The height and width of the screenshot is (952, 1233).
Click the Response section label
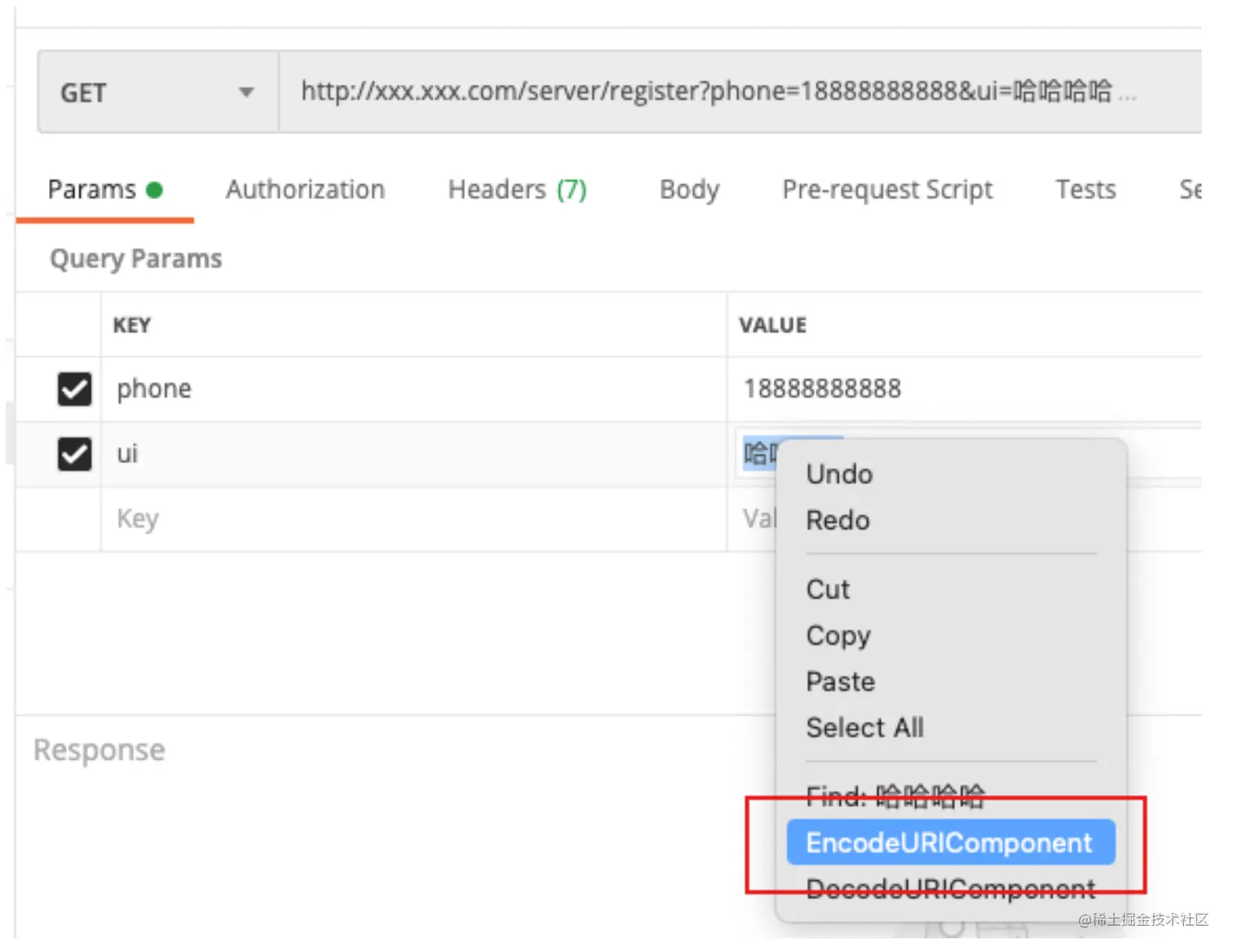click(x=99, y=750)
